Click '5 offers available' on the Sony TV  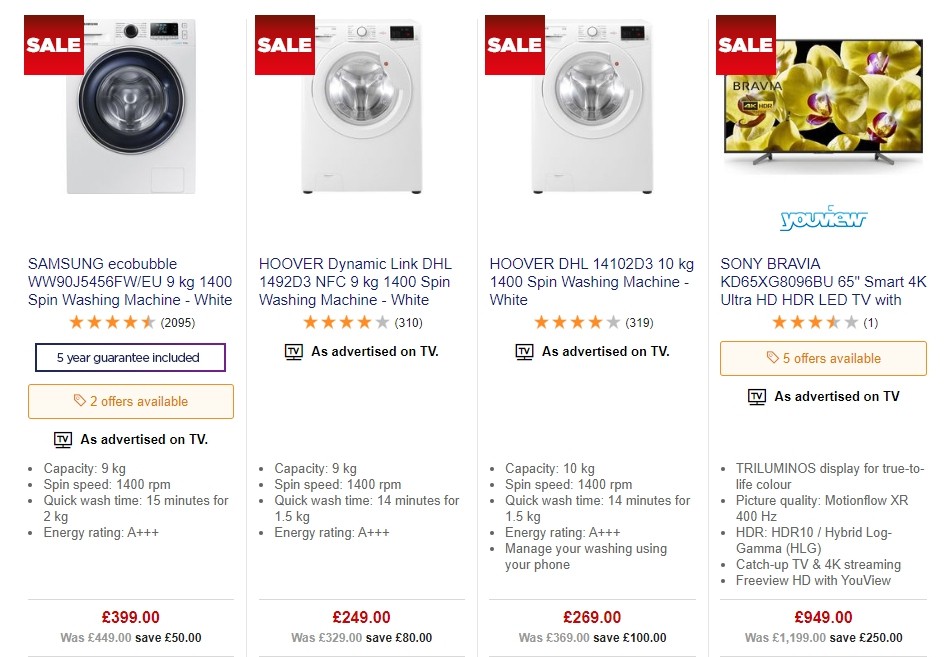click(822, 358)
